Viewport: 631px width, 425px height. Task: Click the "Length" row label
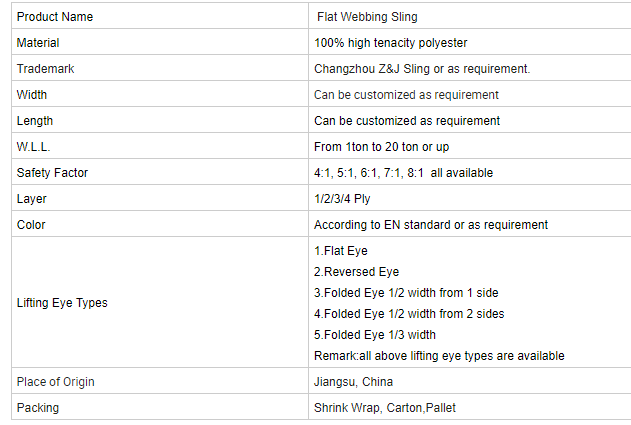35,121
